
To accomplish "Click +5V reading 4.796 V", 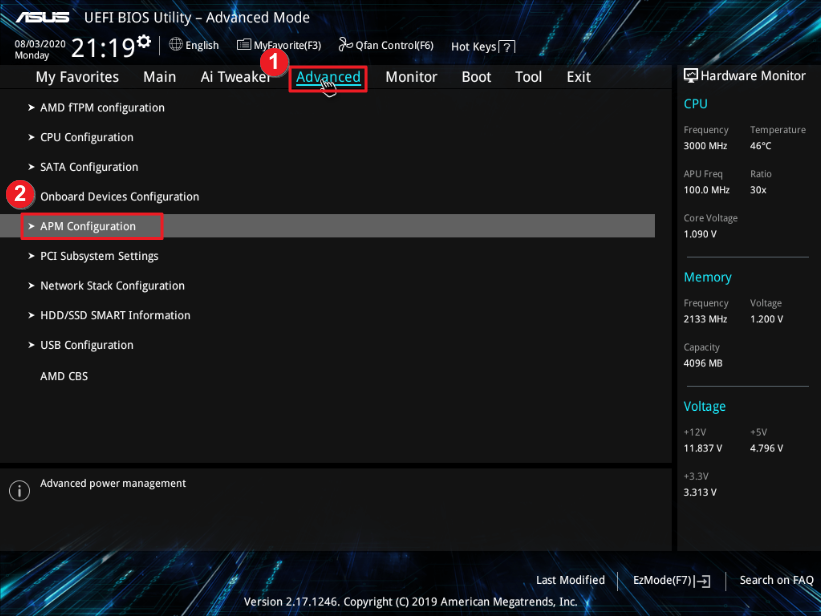I will click(767, 448).
